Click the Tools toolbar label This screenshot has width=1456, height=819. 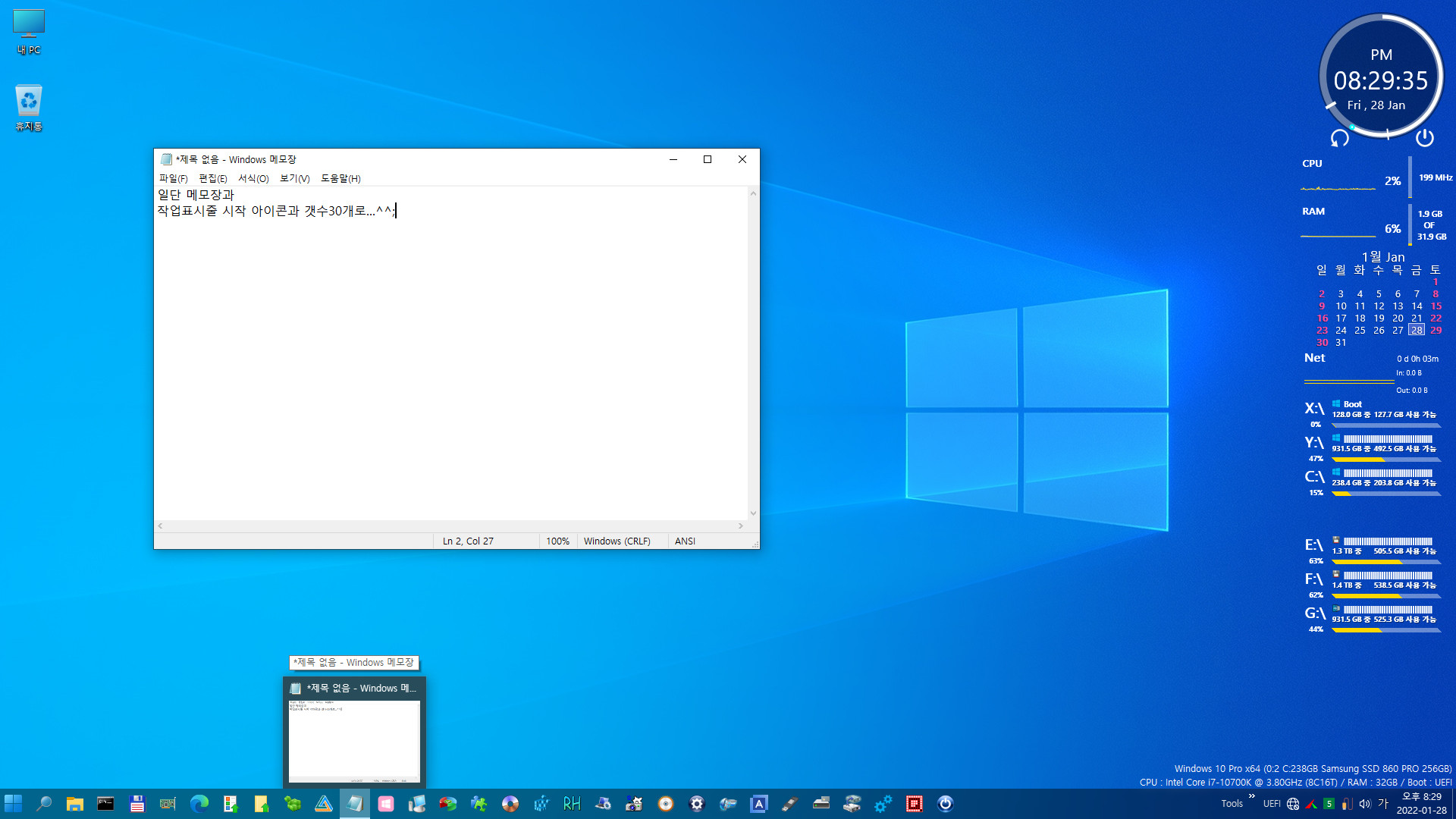coord(1232,804)
